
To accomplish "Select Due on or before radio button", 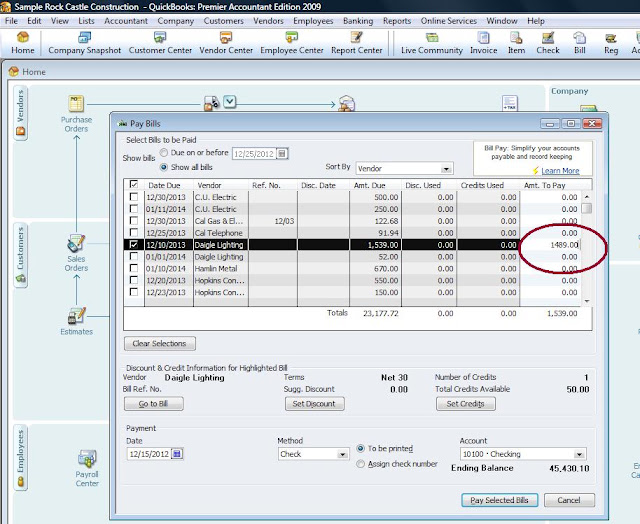I will (164, 153).
